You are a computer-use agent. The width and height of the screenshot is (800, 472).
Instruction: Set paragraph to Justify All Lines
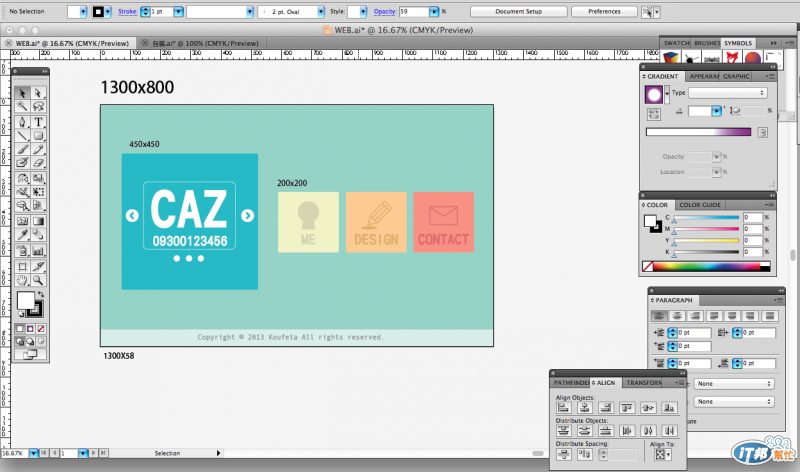coord(770,316)
